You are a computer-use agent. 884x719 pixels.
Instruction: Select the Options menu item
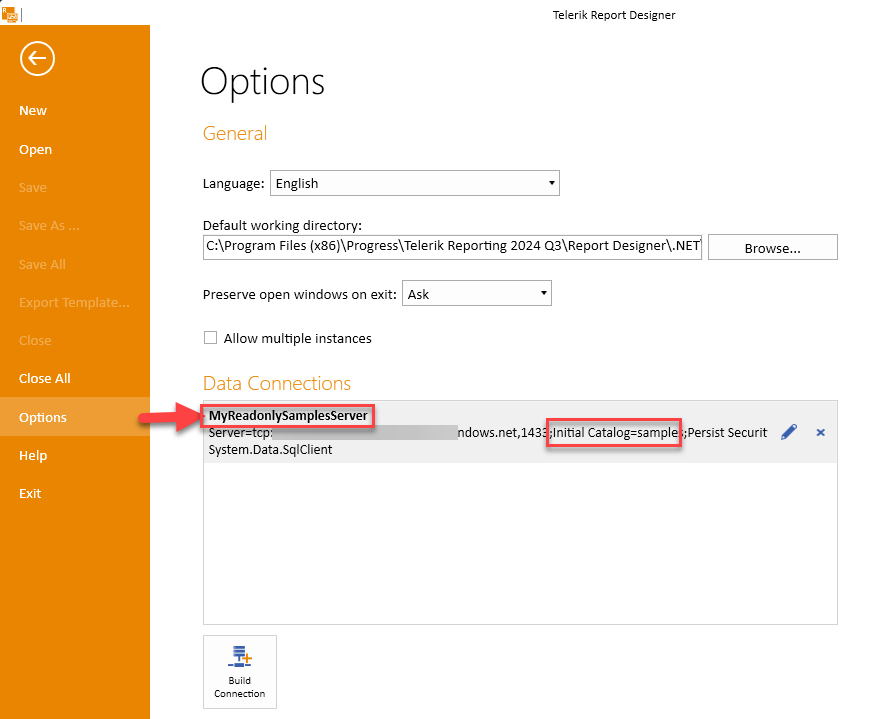coord(43,417)
